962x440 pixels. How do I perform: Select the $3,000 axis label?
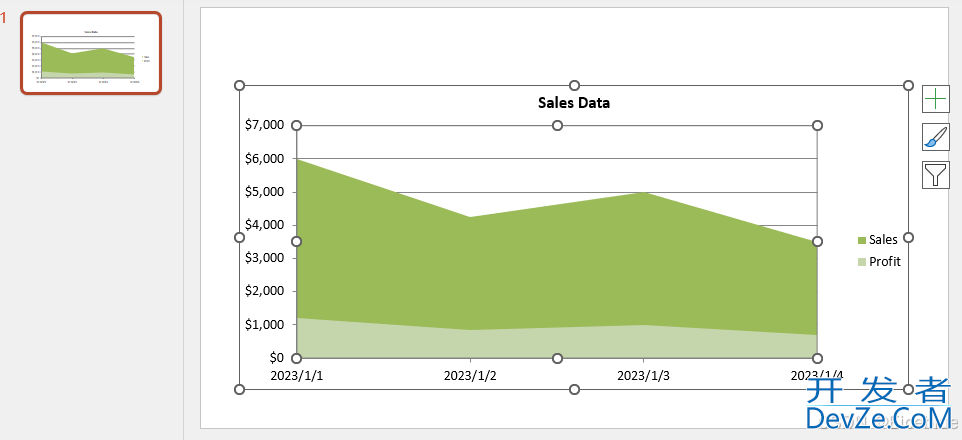point(264,258)
